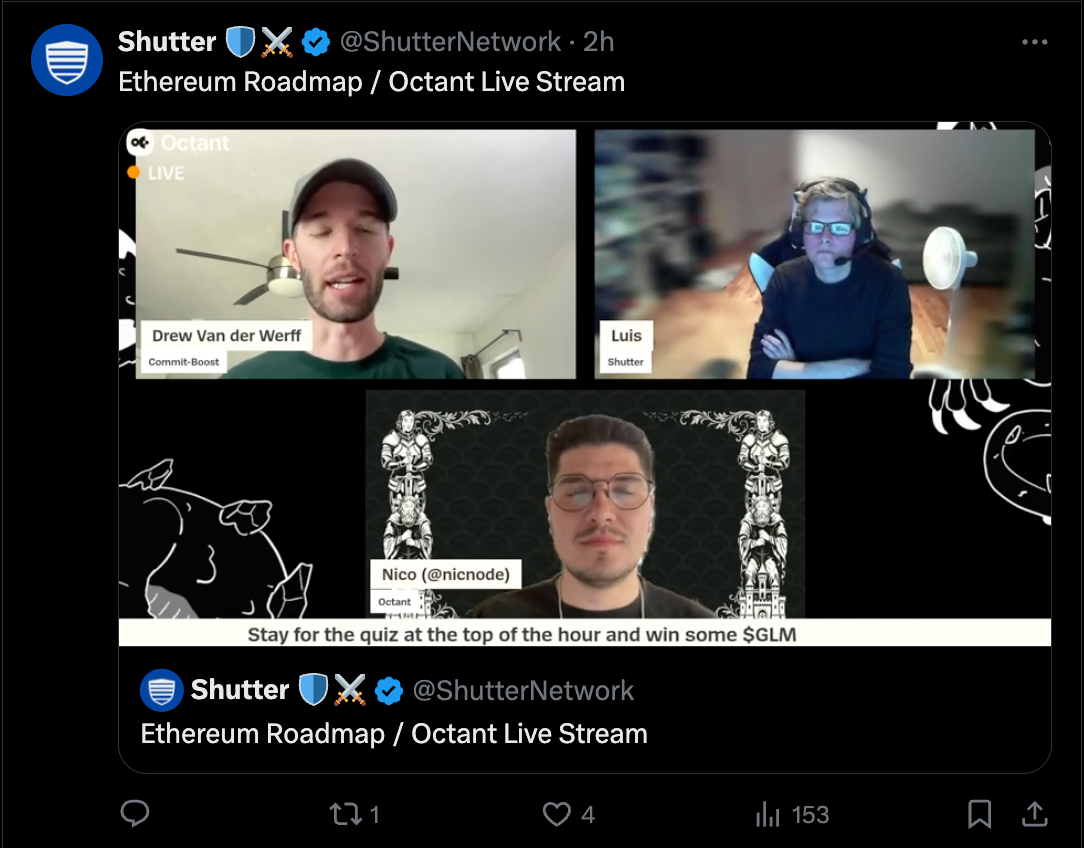Click the Nico (@nicnode) name label
This screenshot has height=848, width=1084.
[446, 574]
